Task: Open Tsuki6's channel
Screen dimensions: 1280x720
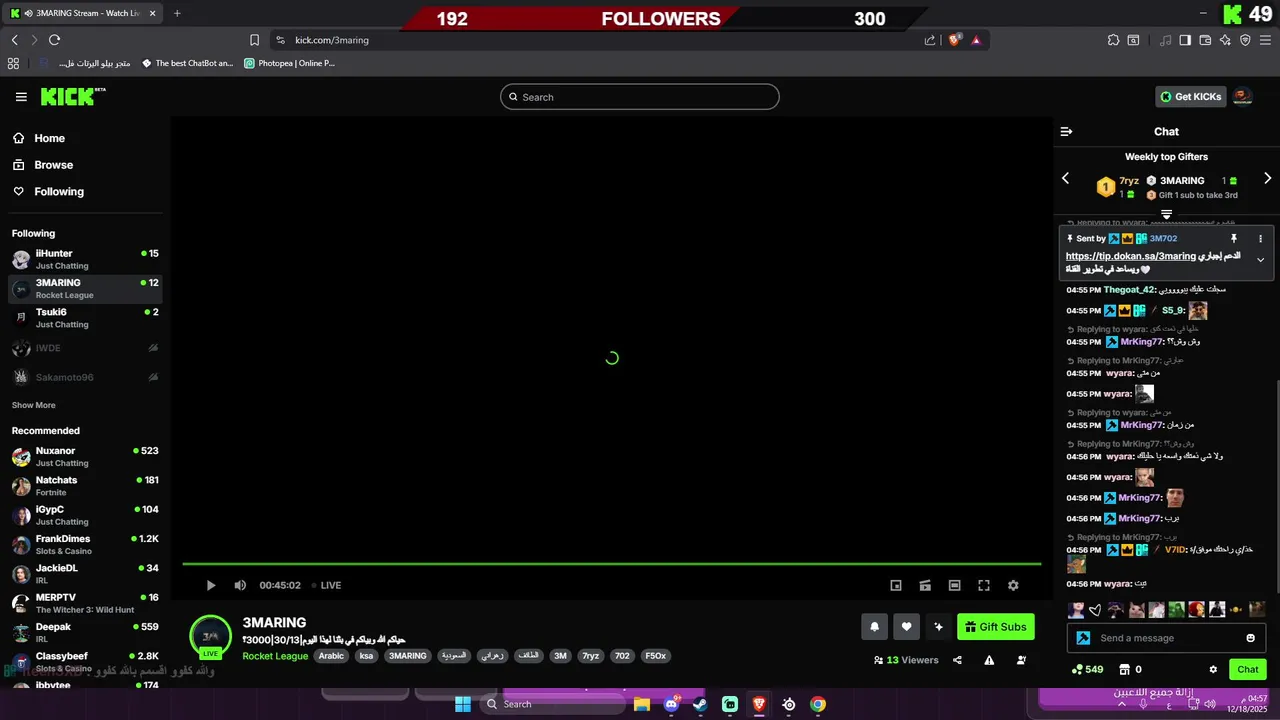Action: (85, 318)
